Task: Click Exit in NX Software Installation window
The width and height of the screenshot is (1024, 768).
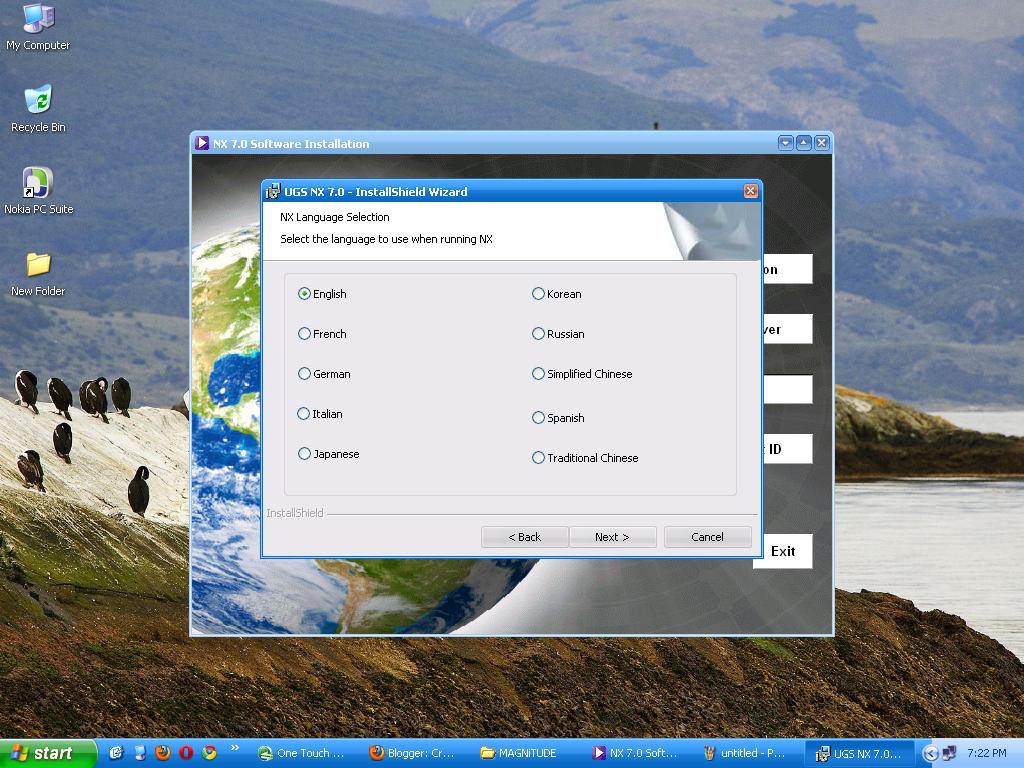Action: [x=783, y=551]
